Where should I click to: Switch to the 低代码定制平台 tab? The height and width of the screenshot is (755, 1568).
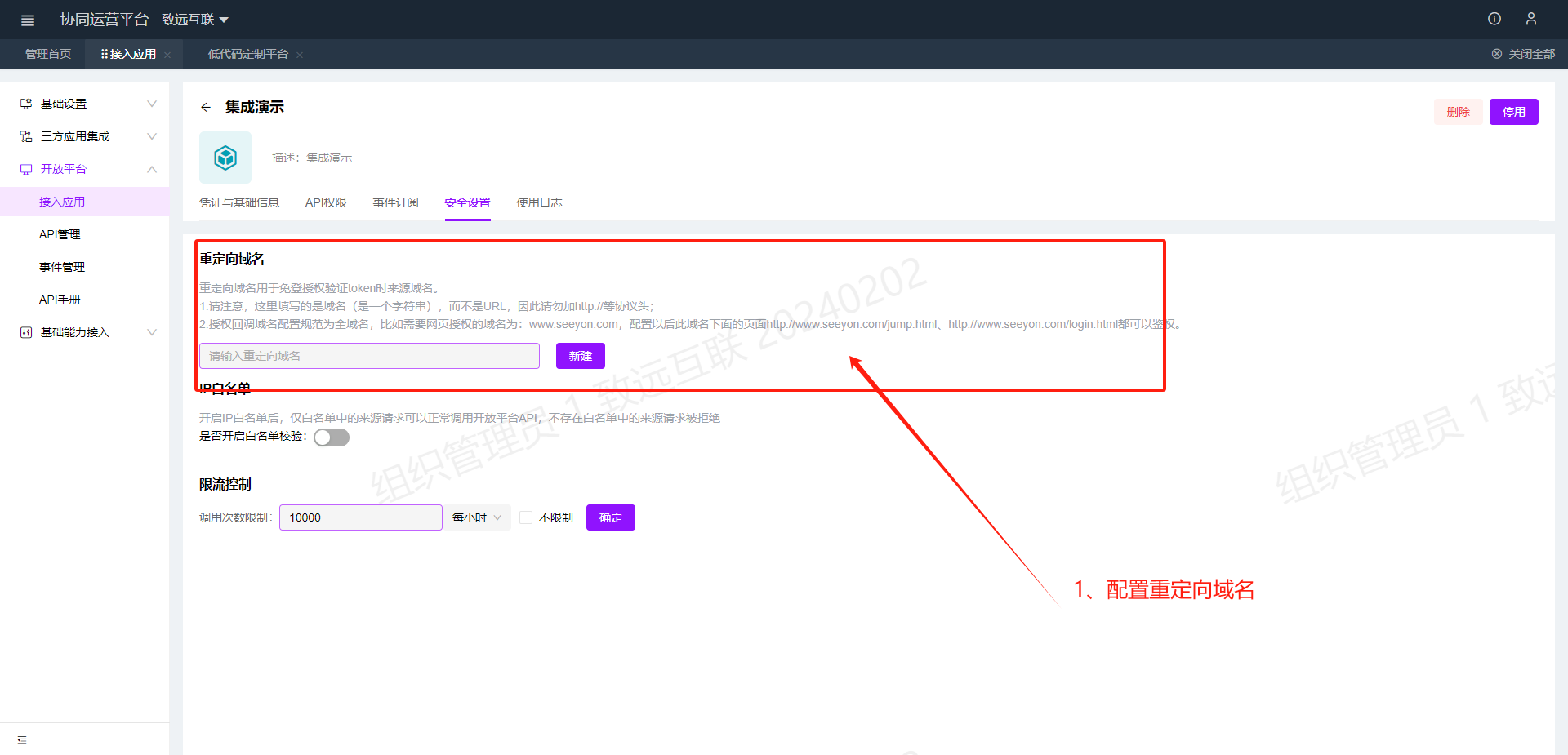point(248,54)
